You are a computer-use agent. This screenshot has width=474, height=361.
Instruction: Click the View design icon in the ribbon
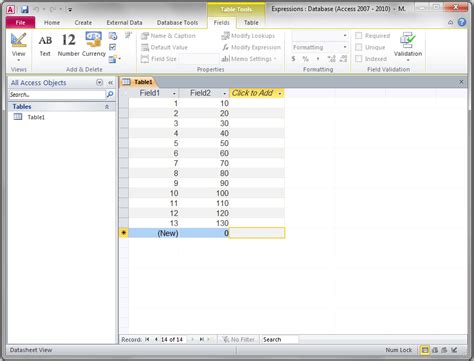[19, 41]
